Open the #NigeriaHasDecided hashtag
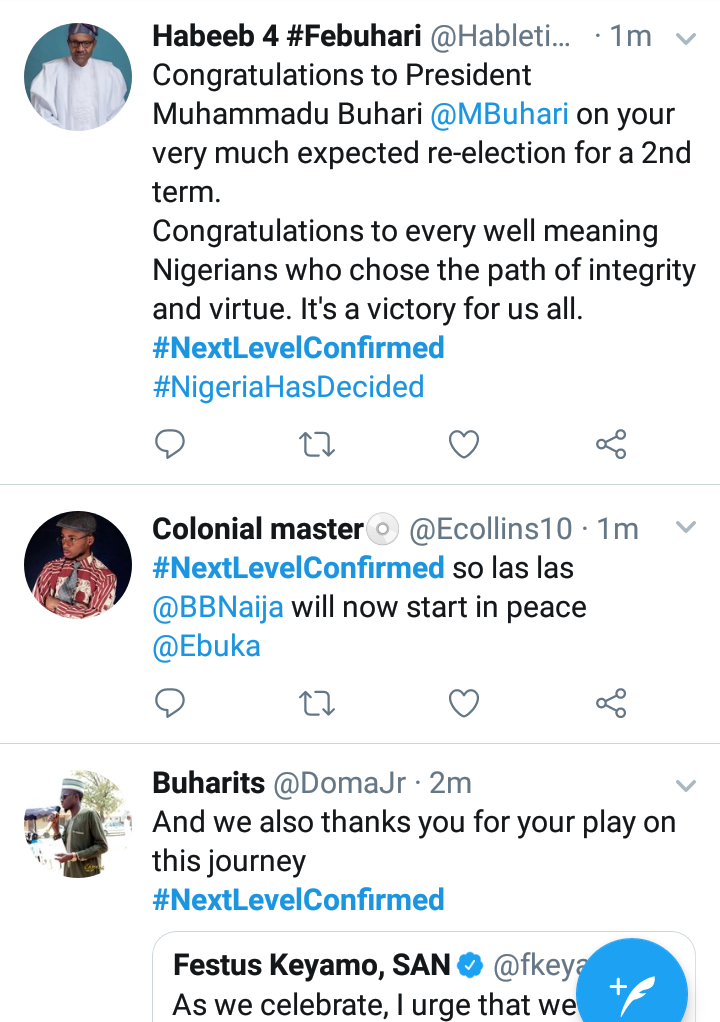720x1022 pixels. 288,386
